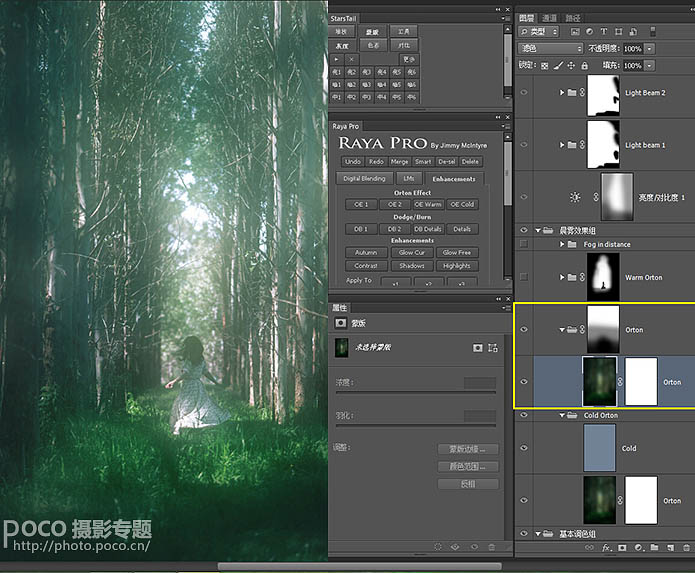Click Raya Pro Undo button
The image size is (695, 573).
[x=353, y=162]
